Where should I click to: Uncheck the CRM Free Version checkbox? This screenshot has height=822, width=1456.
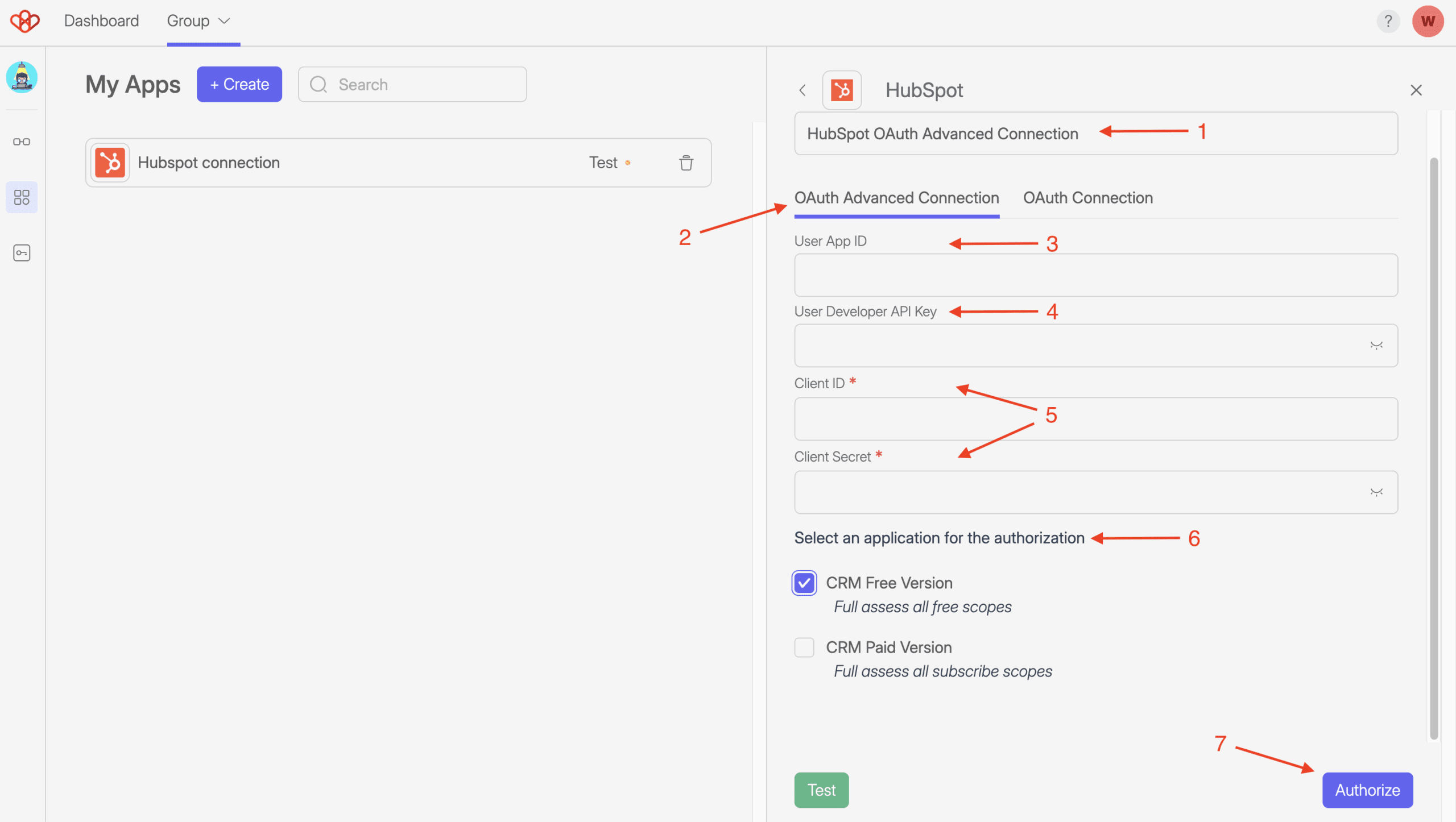click(804, 583)
